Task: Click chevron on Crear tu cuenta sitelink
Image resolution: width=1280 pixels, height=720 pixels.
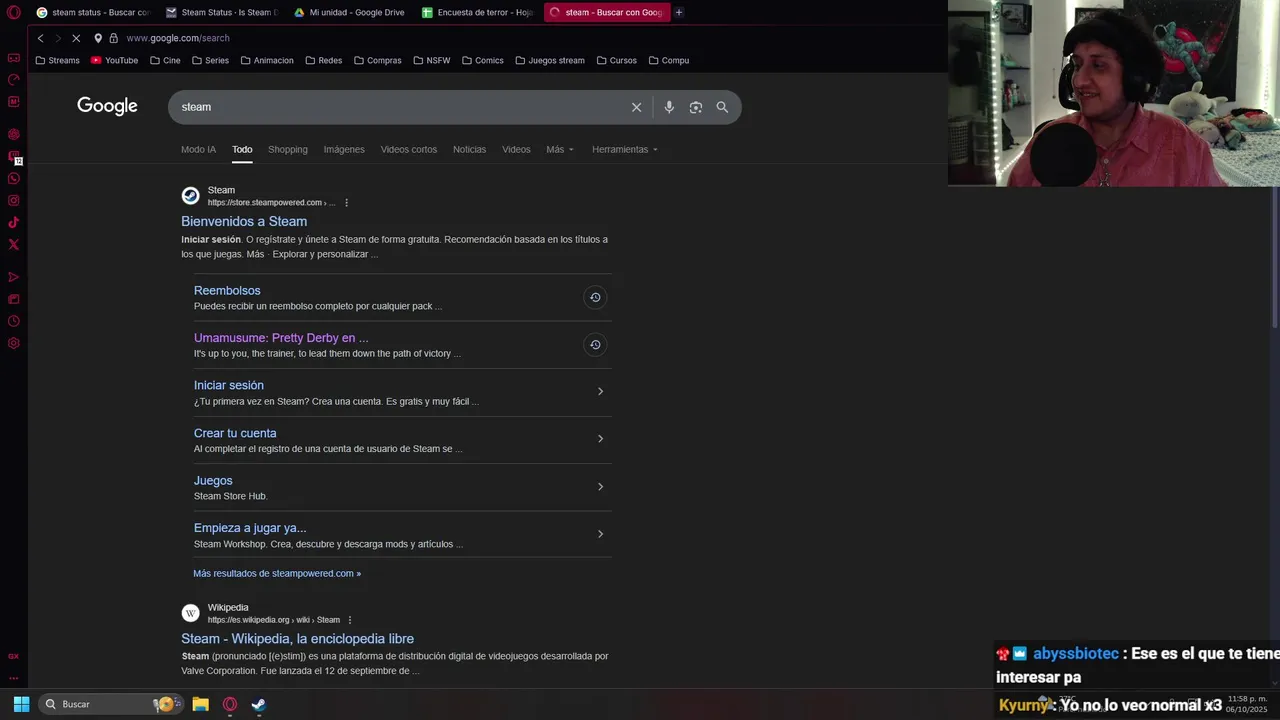Action: click(x=600, y=439)
